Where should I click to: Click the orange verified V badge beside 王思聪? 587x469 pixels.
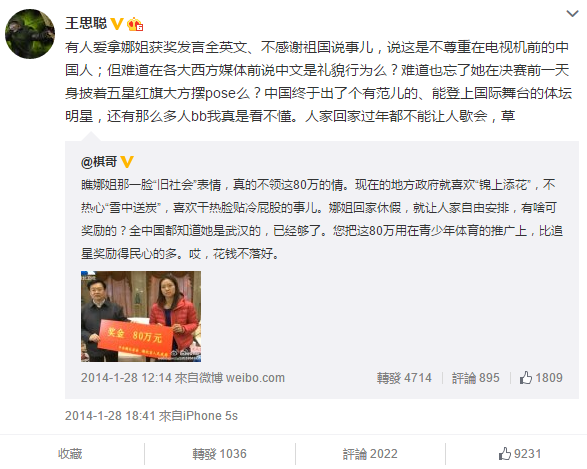point(117,24)
